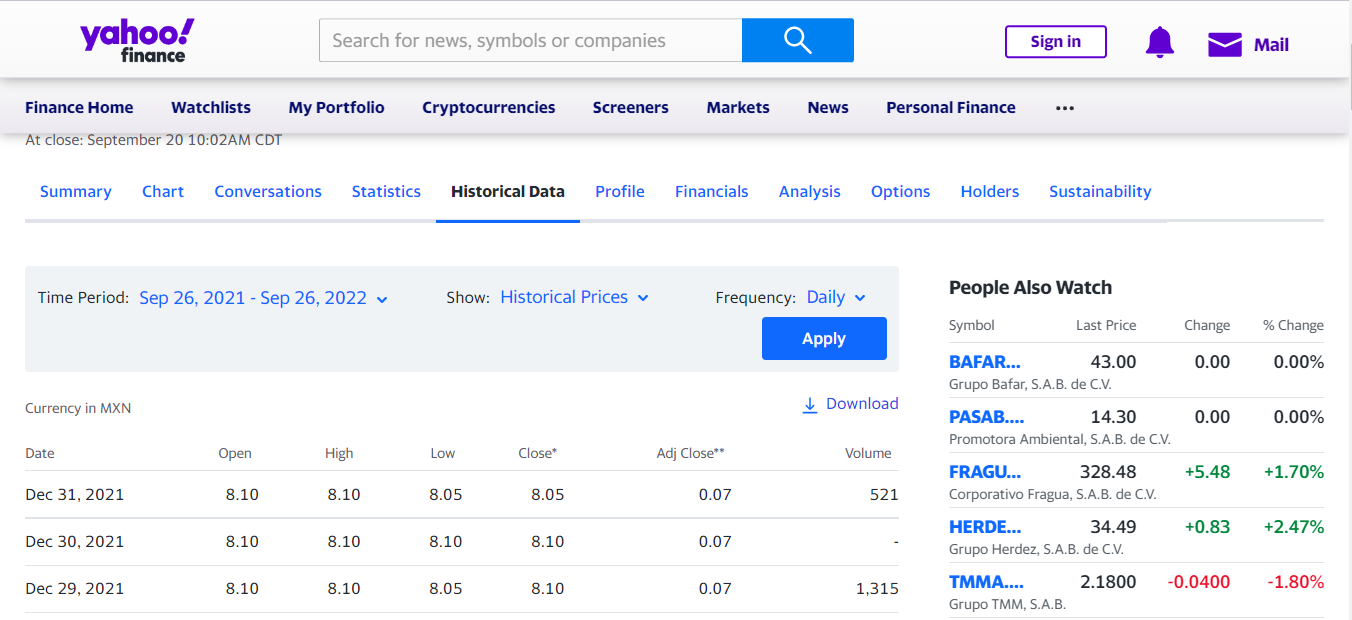This screenshot has width=1352, height=620.
Task: Click the Yahoo Finance logo
Action: [x=137, y=41]
